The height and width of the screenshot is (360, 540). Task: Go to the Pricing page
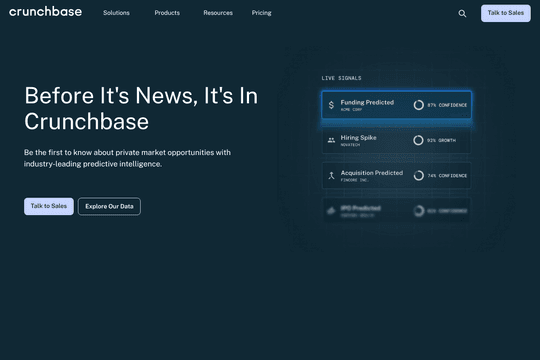click(261, 13)
